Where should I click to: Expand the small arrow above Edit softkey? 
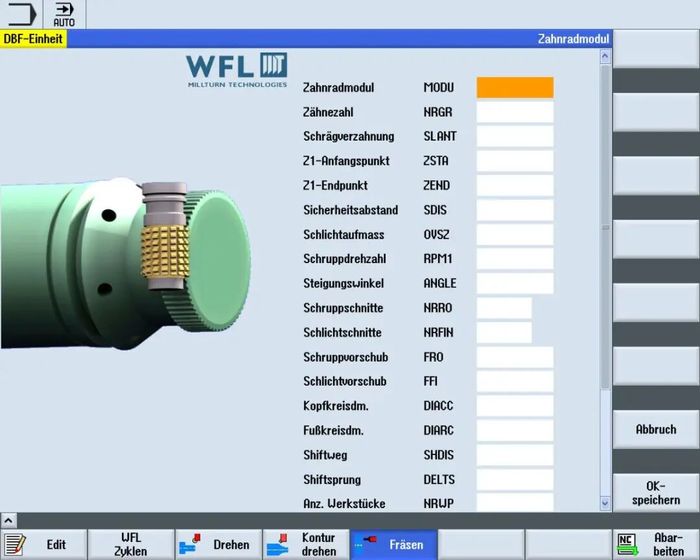click(x=8, y=521)
